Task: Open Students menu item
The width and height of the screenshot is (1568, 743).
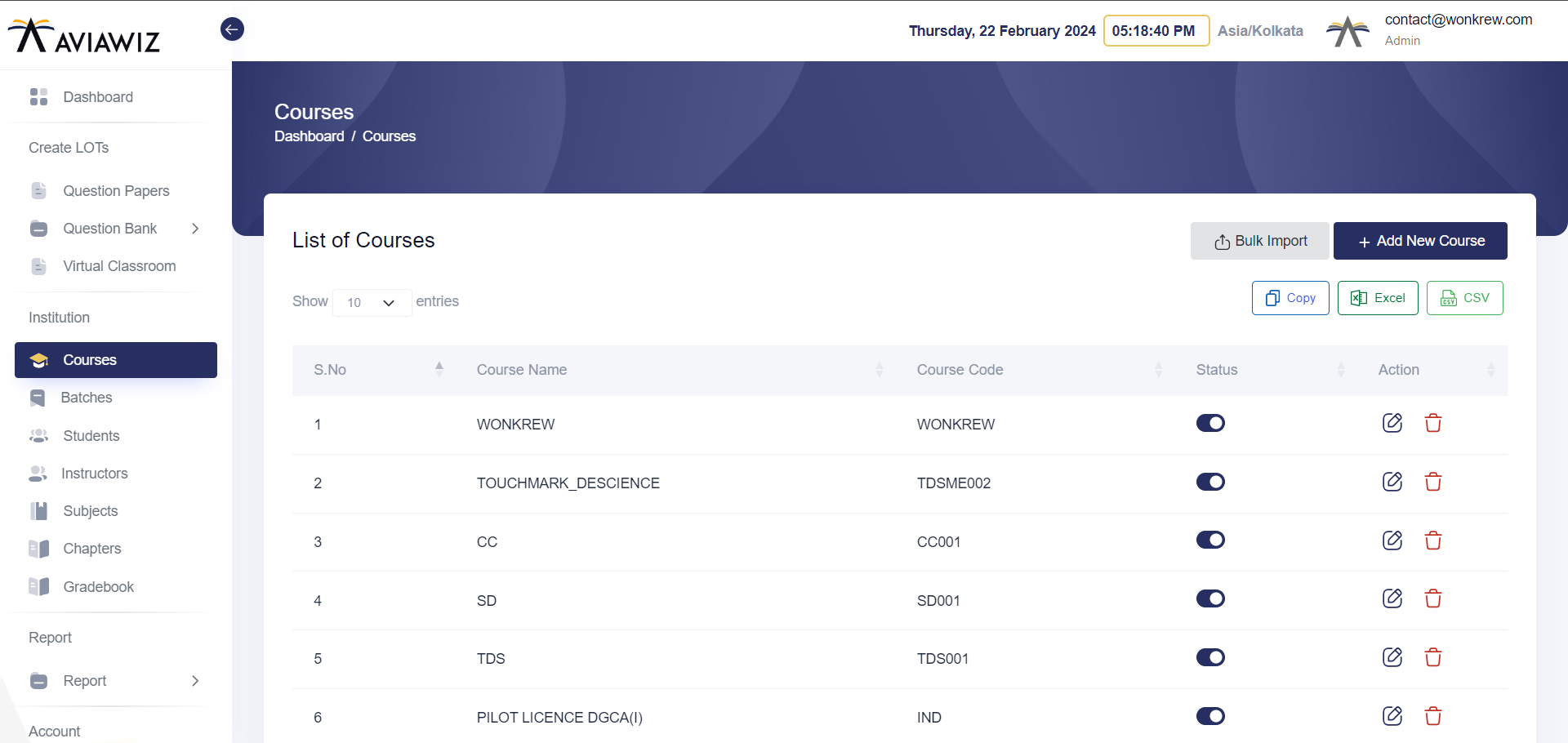Action: pos(91,436)
